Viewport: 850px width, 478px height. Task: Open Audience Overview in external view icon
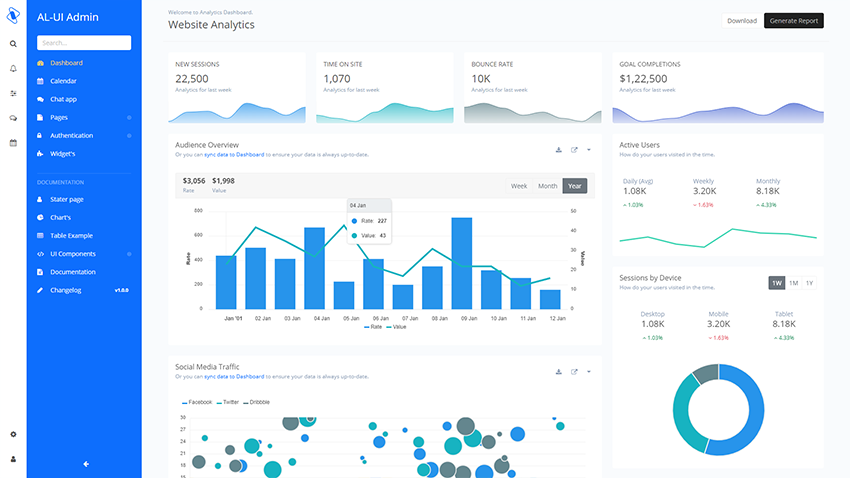tap(574, 150)
